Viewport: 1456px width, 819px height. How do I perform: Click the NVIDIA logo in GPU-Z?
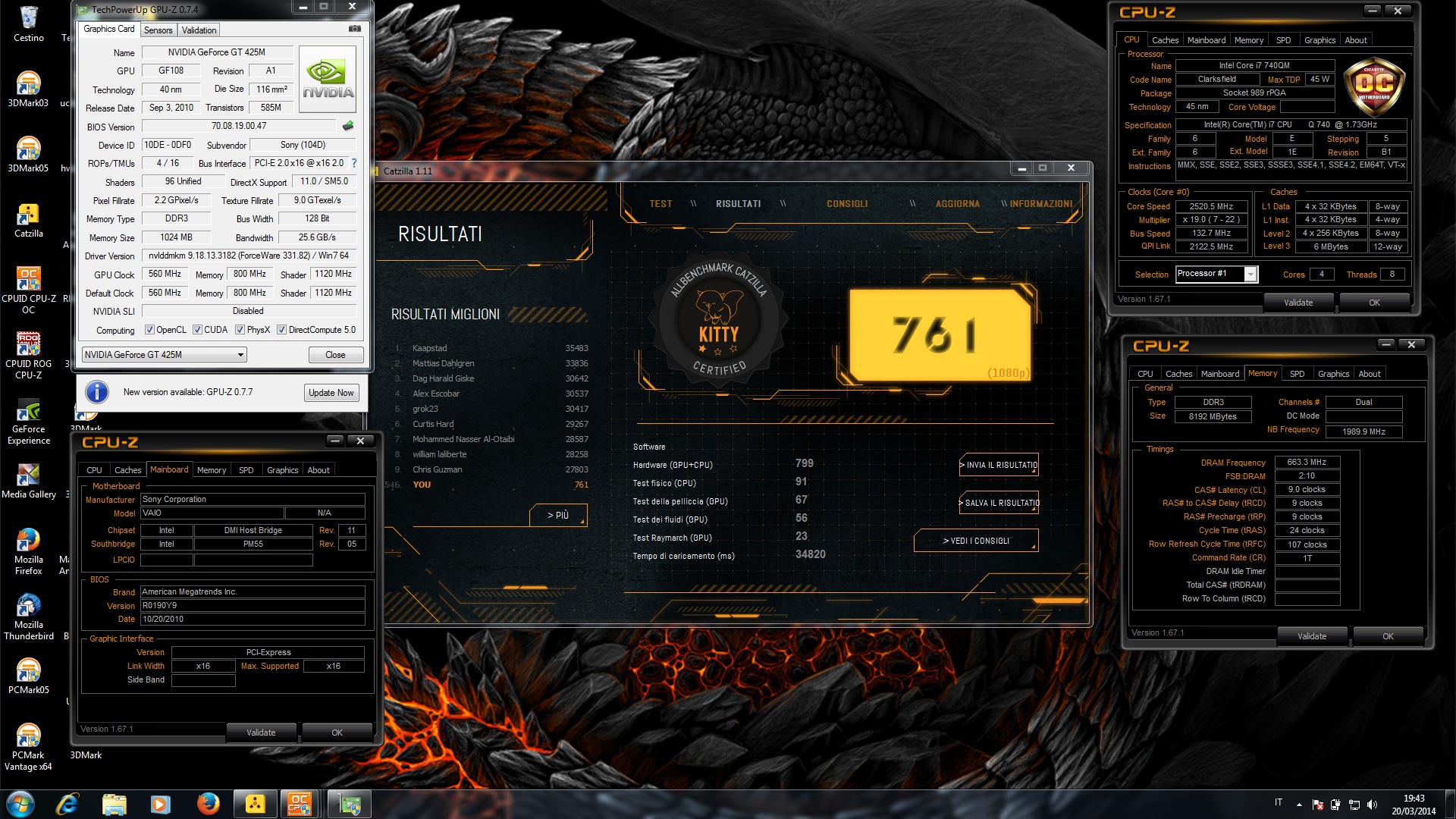click(x=328, y=80)
